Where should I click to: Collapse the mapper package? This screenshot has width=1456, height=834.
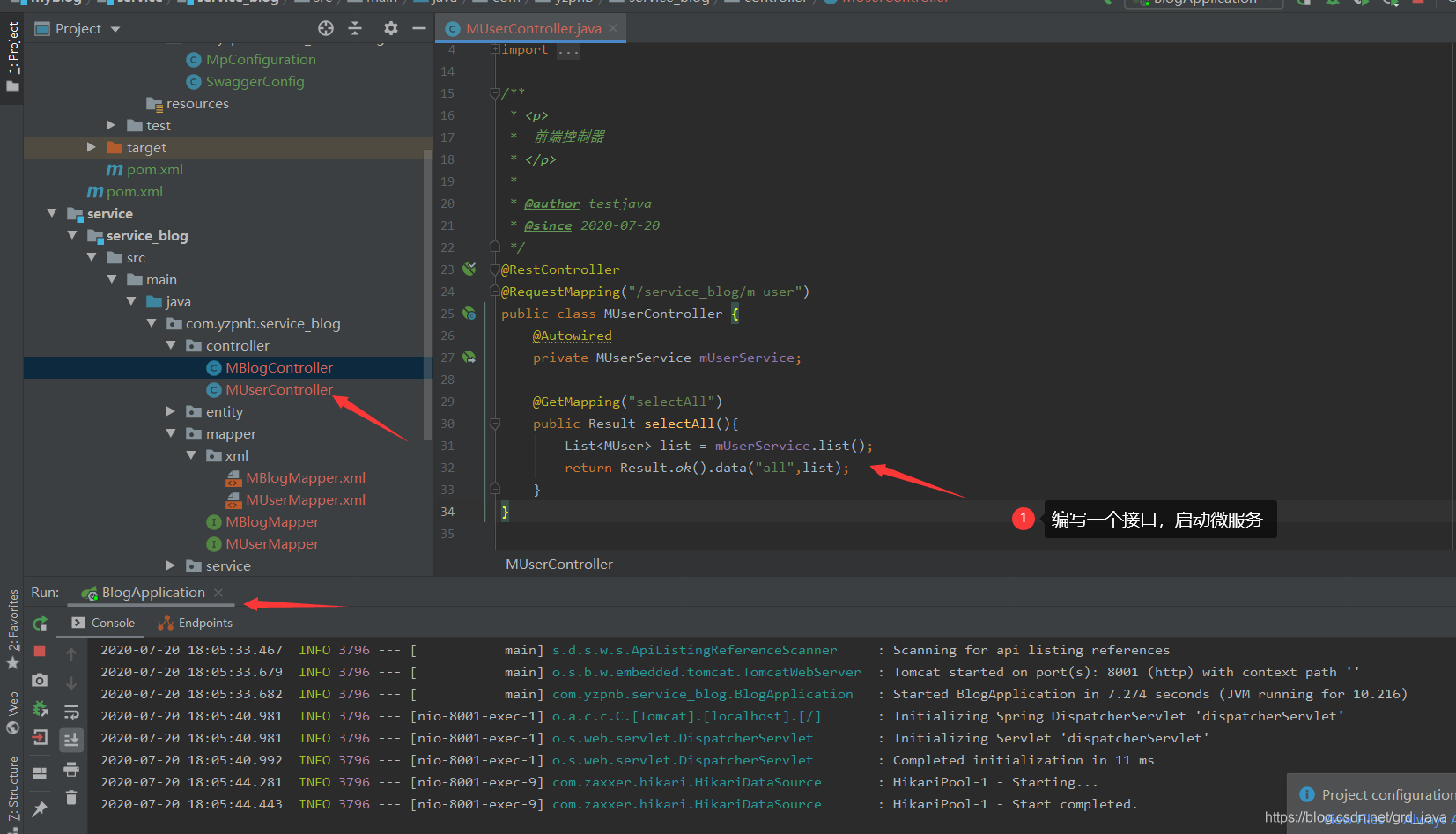(171, 434)
